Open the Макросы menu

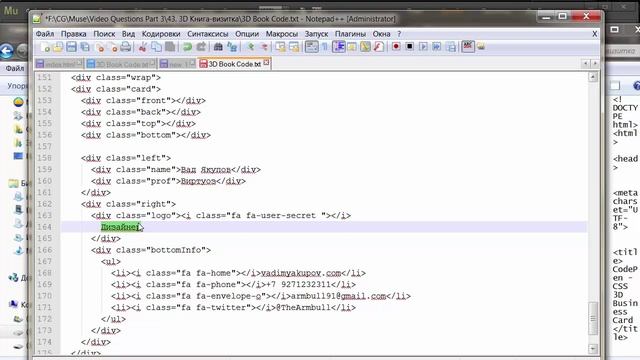pos(282,34)
